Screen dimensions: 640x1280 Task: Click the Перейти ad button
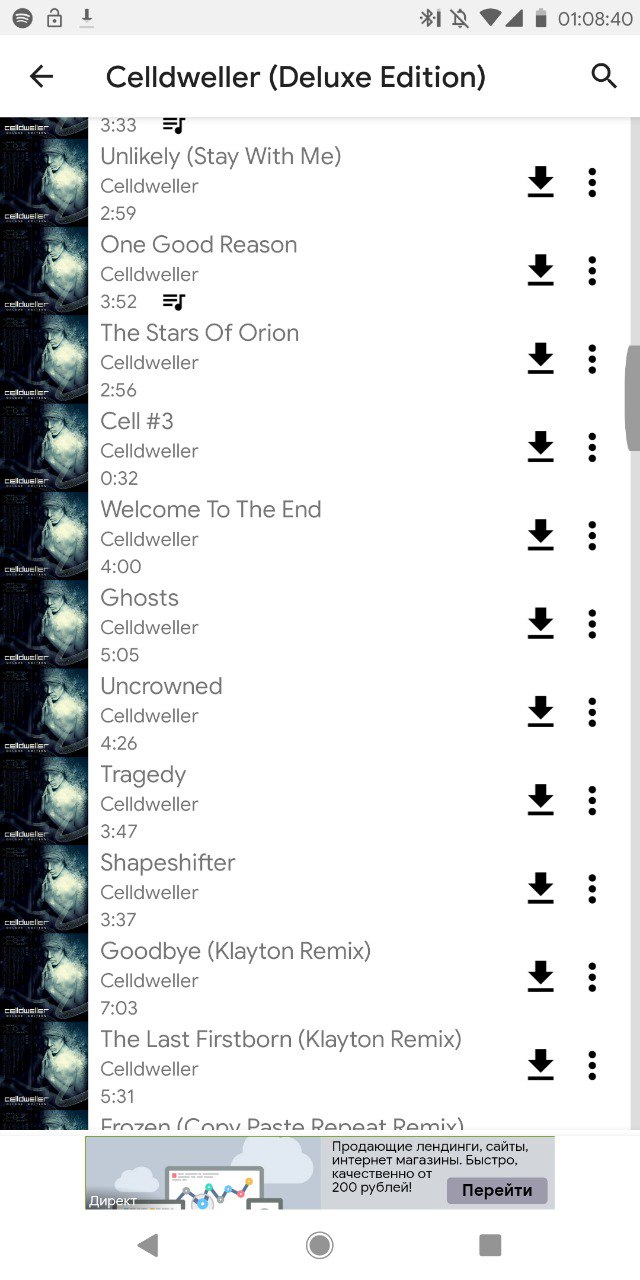coord(497,1190)
